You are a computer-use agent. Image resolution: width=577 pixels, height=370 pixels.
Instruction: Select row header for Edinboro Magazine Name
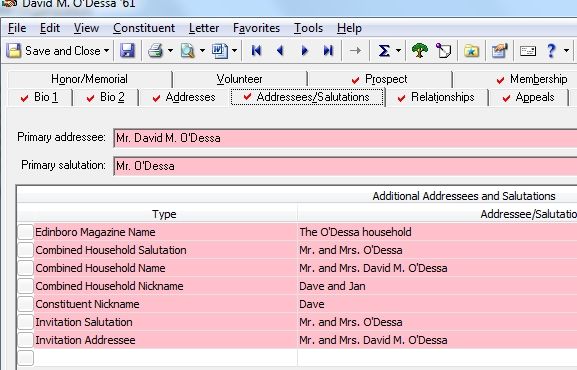(x=25, y=232)
